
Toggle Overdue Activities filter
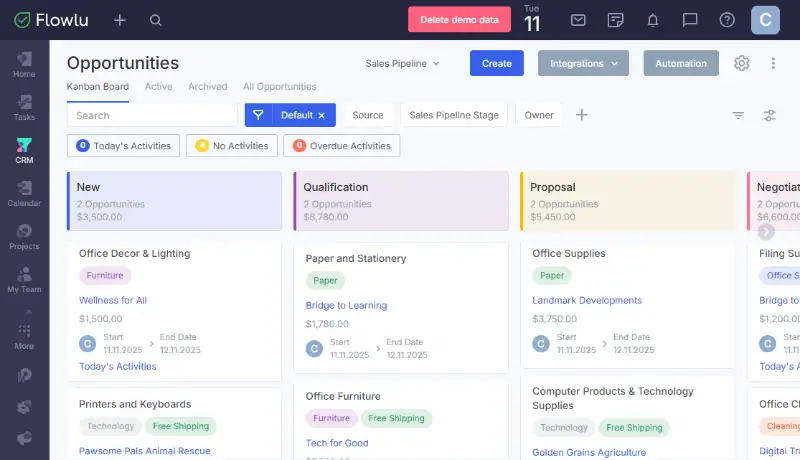pos(341,145)
